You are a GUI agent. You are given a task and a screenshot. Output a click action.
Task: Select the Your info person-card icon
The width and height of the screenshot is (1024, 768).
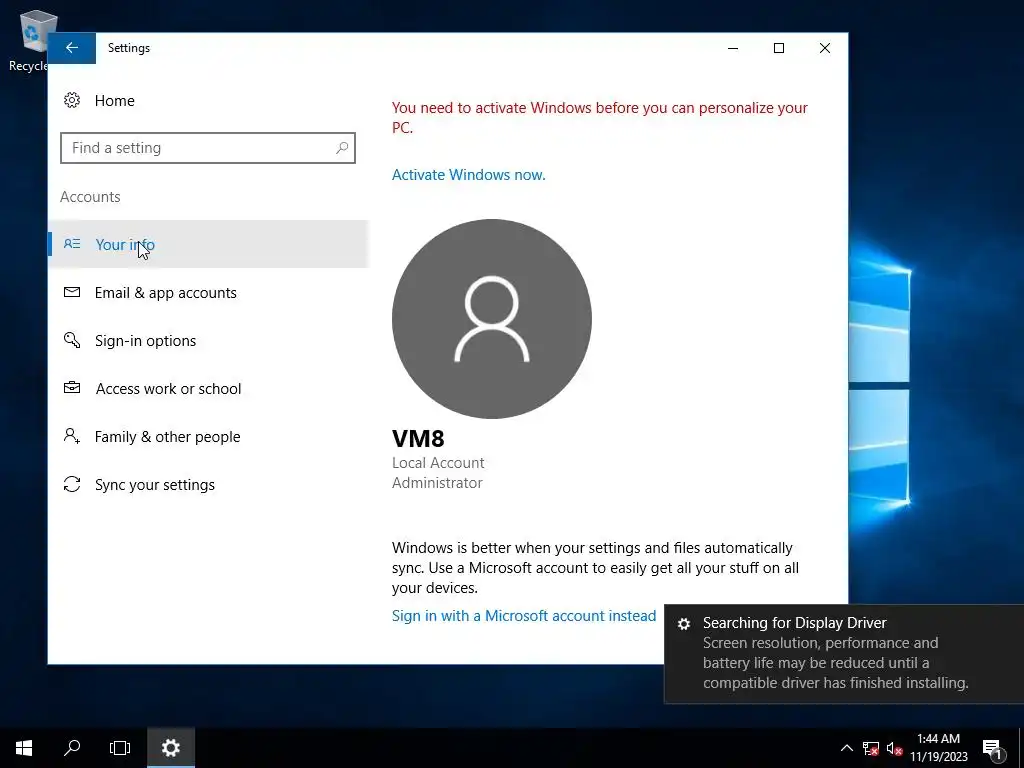[x=72, y=244]
